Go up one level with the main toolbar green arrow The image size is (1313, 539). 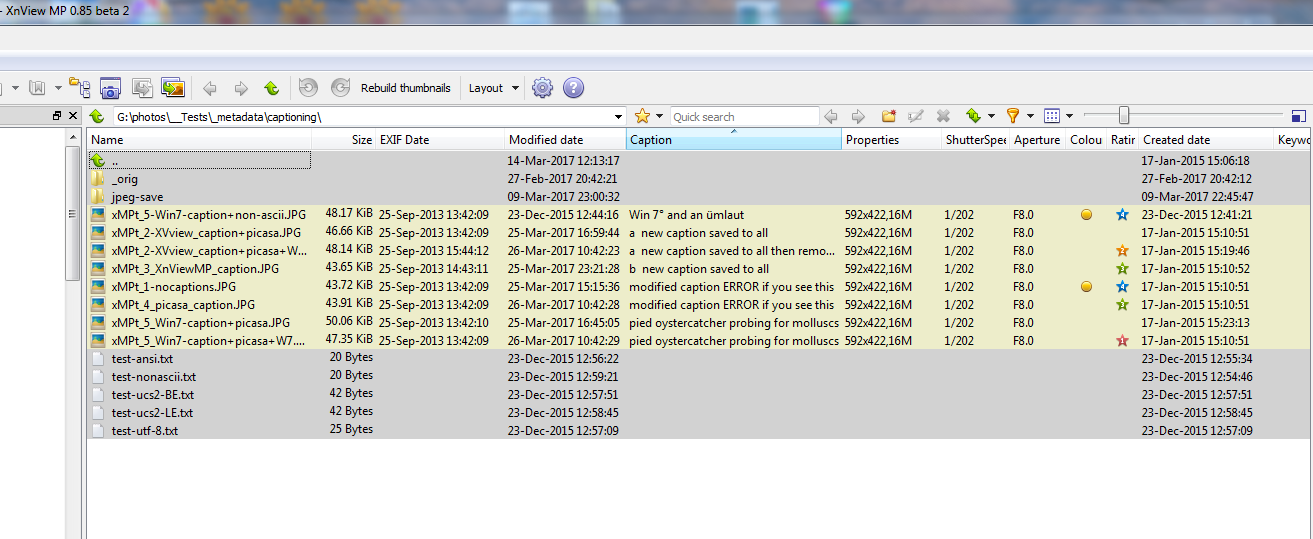(271, 88)
